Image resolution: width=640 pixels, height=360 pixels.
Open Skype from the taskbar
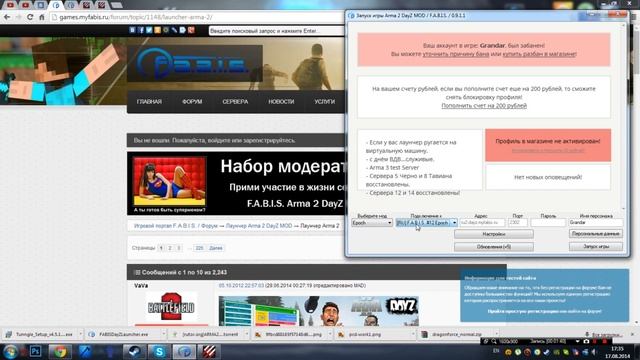click(159, 351)
